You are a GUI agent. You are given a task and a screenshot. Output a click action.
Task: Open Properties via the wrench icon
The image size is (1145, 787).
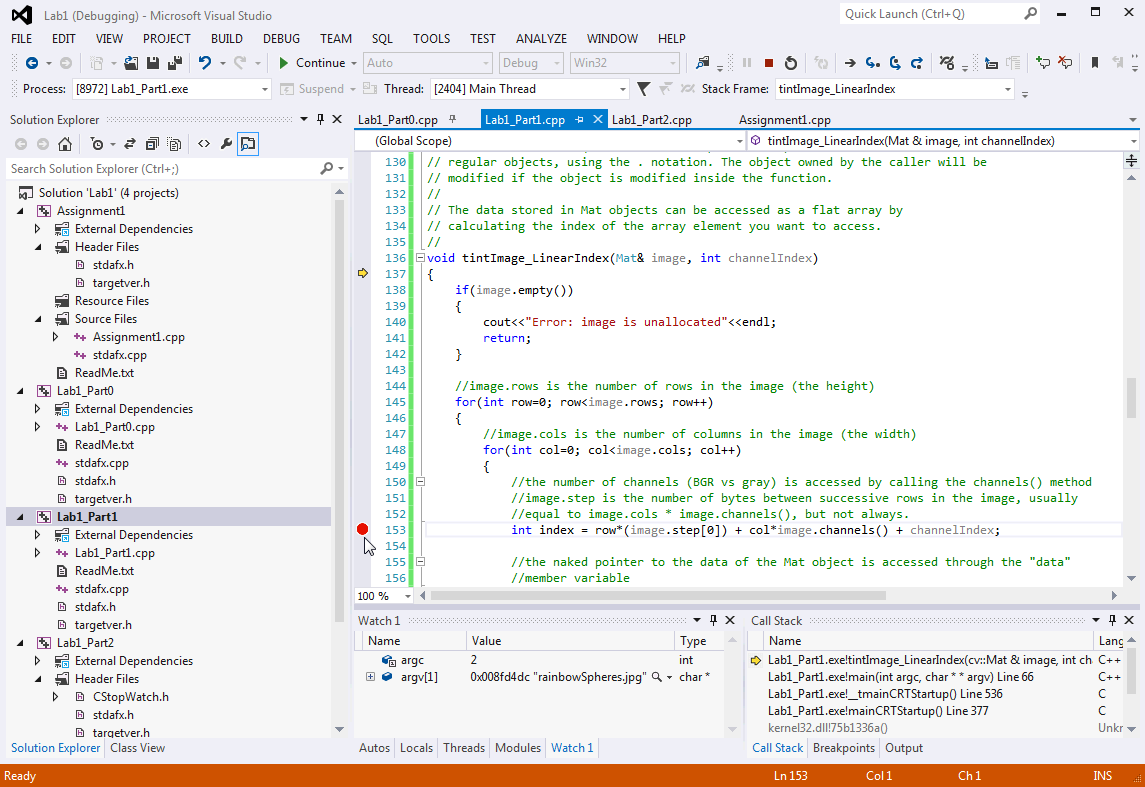[227, 143]
